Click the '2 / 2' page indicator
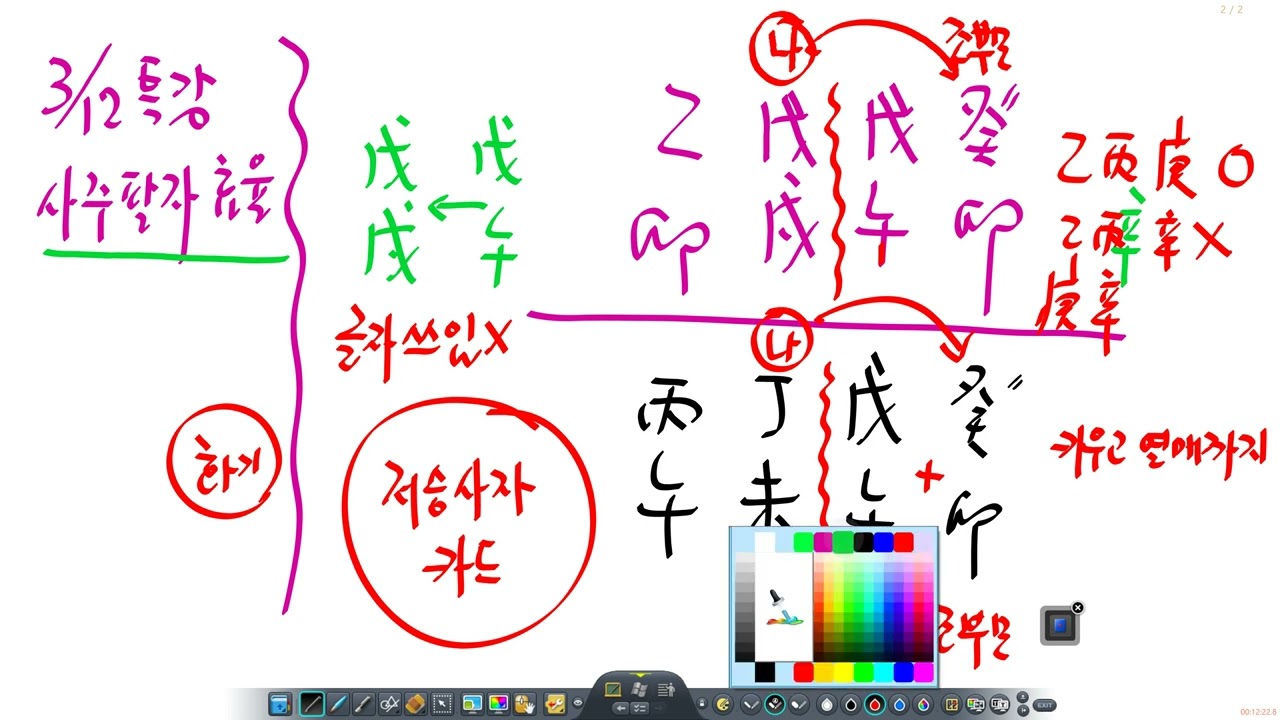The width and height of the screenshot is (1280, 720). point(1232,9)
